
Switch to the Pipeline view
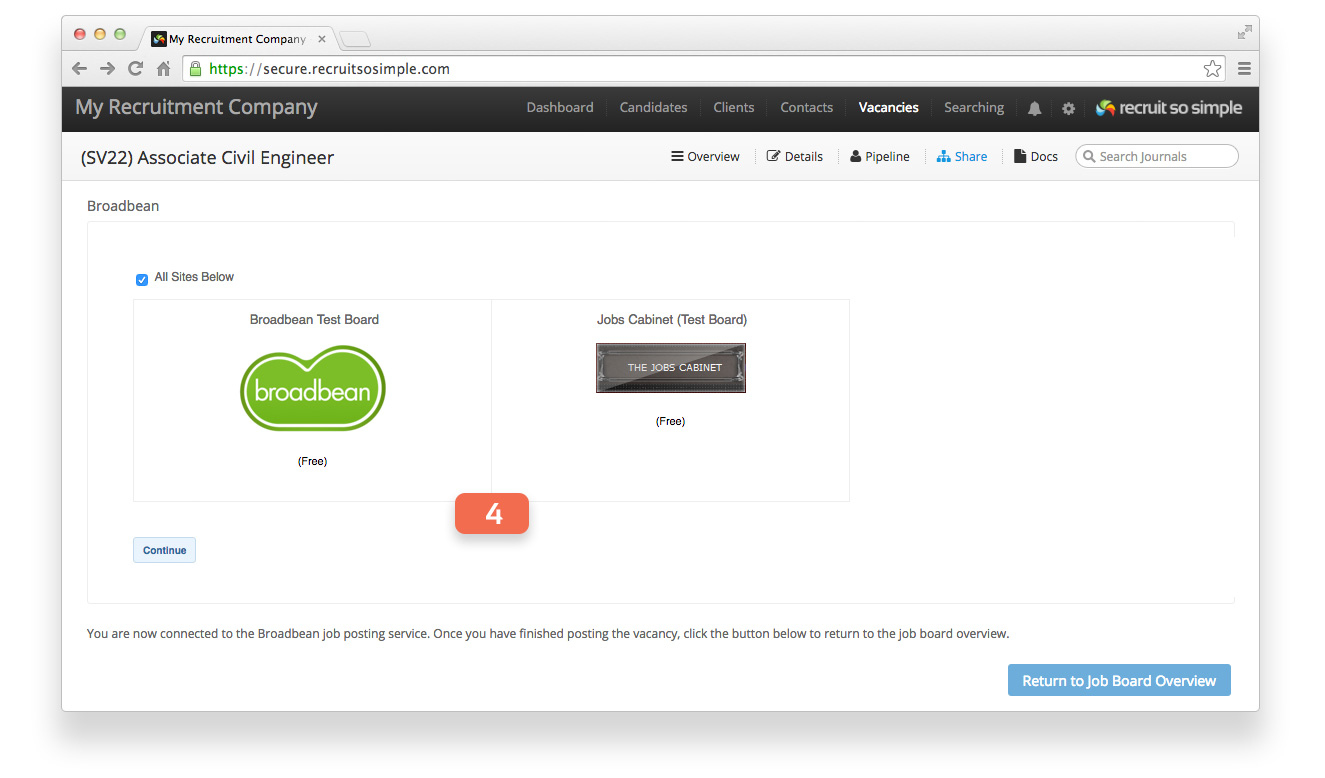click(880, 157)
